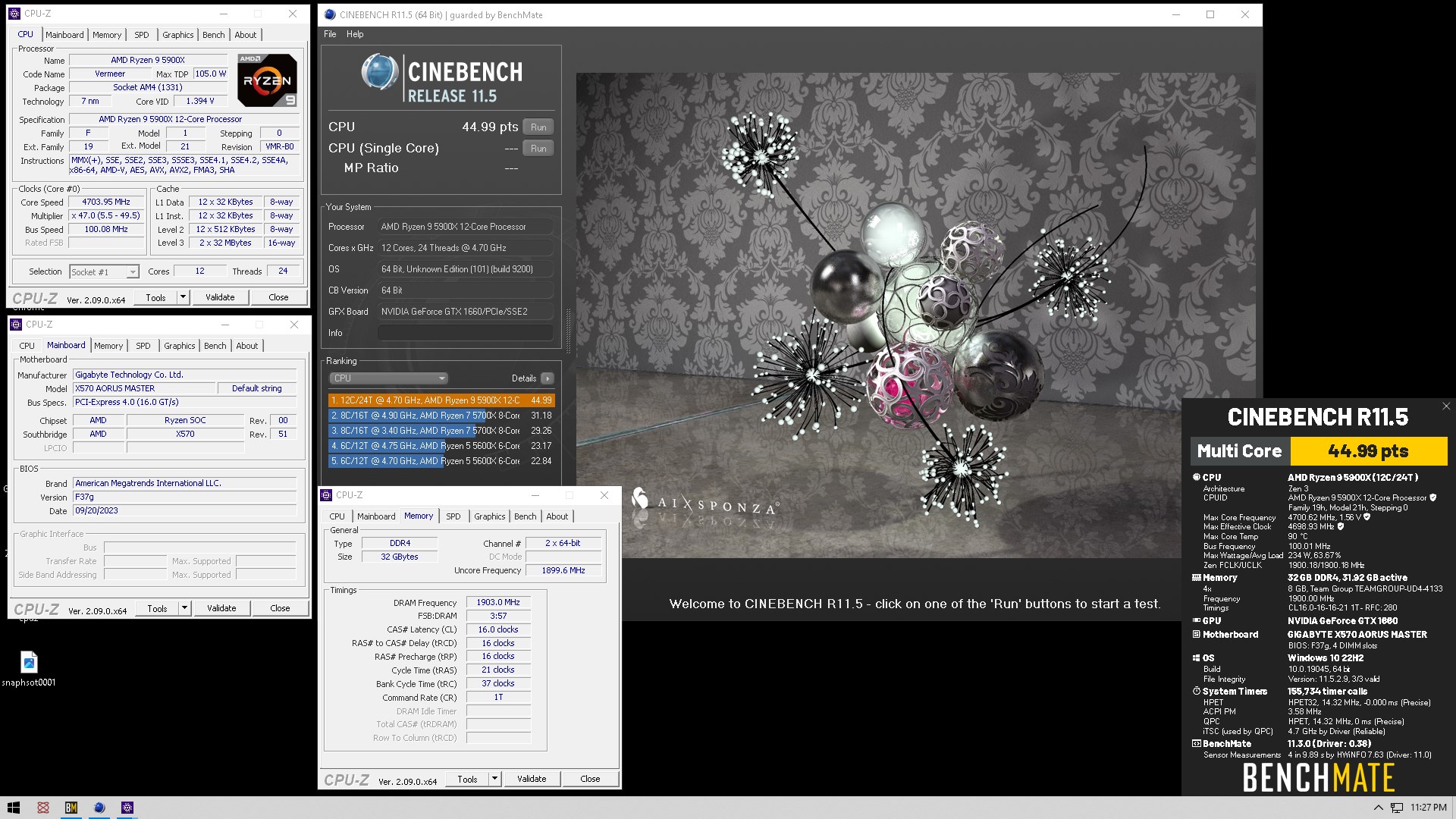Click Validate in Memory CPU-Z window
The width and height of the screenshot is (1456, 819).
(532, 779)
